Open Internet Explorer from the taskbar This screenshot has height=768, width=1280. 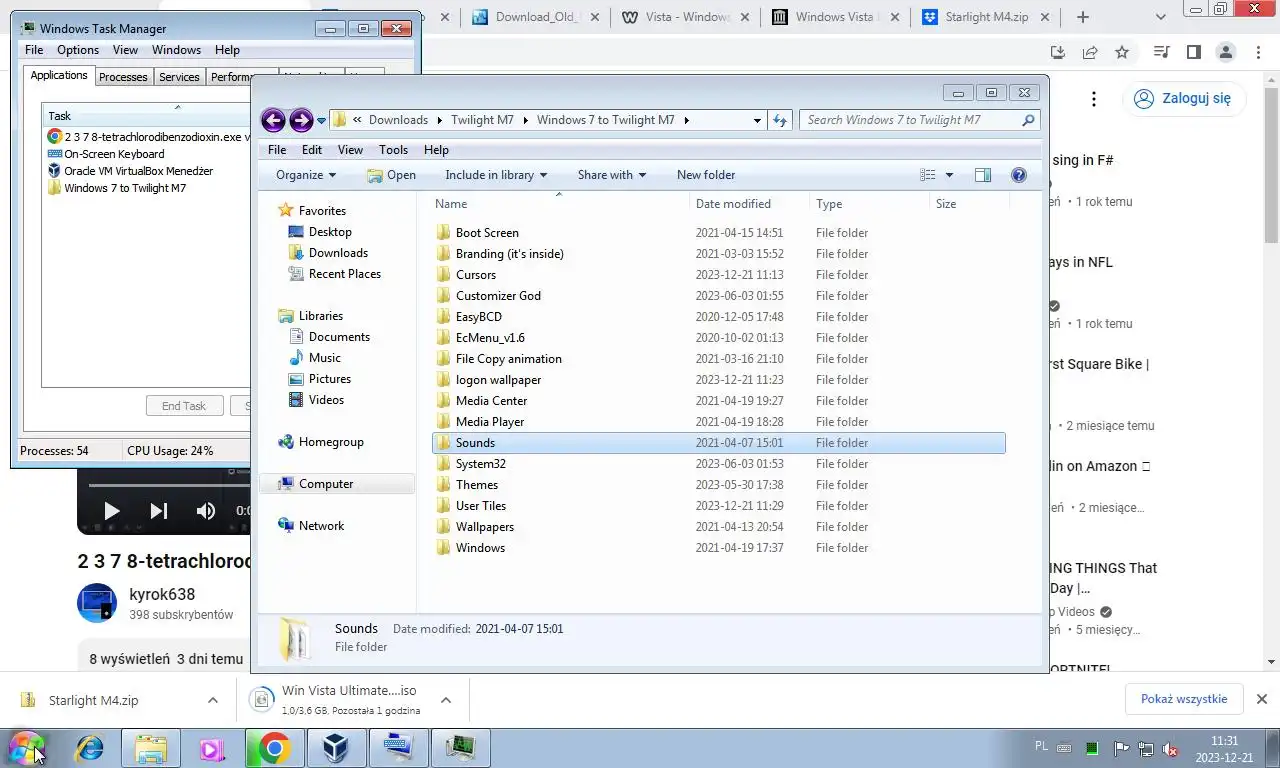tap(90, 747)
